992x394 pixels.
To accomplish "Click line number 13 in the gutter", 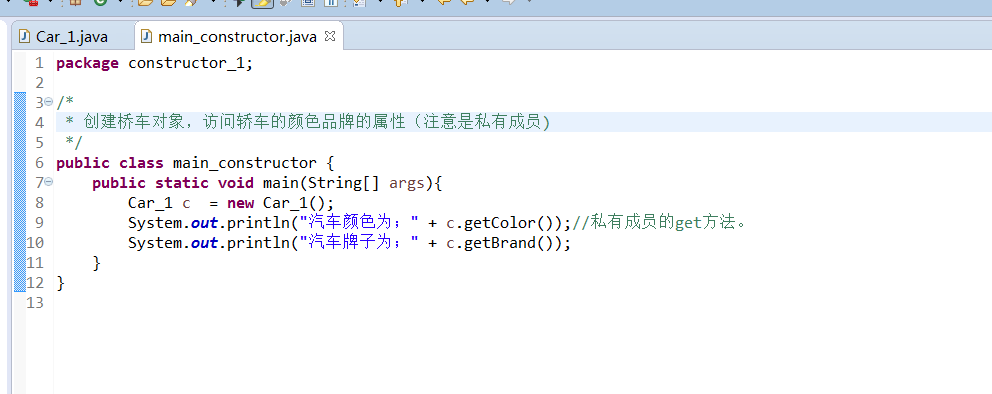I will (x=35, y=303).
